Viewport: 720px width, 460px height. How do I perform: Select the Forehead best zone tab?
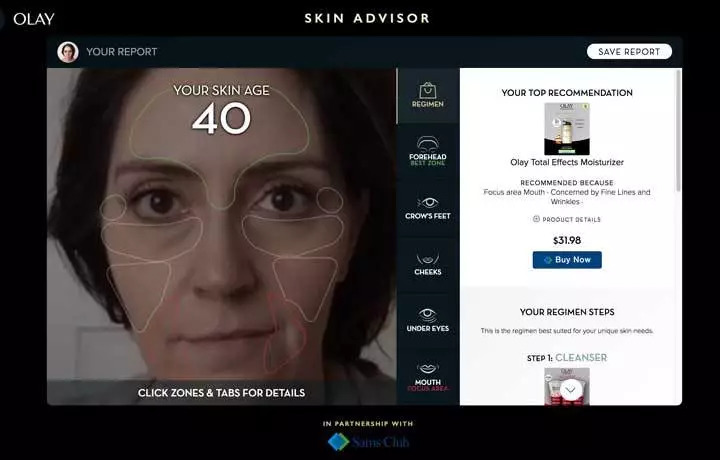pos(428,151)
